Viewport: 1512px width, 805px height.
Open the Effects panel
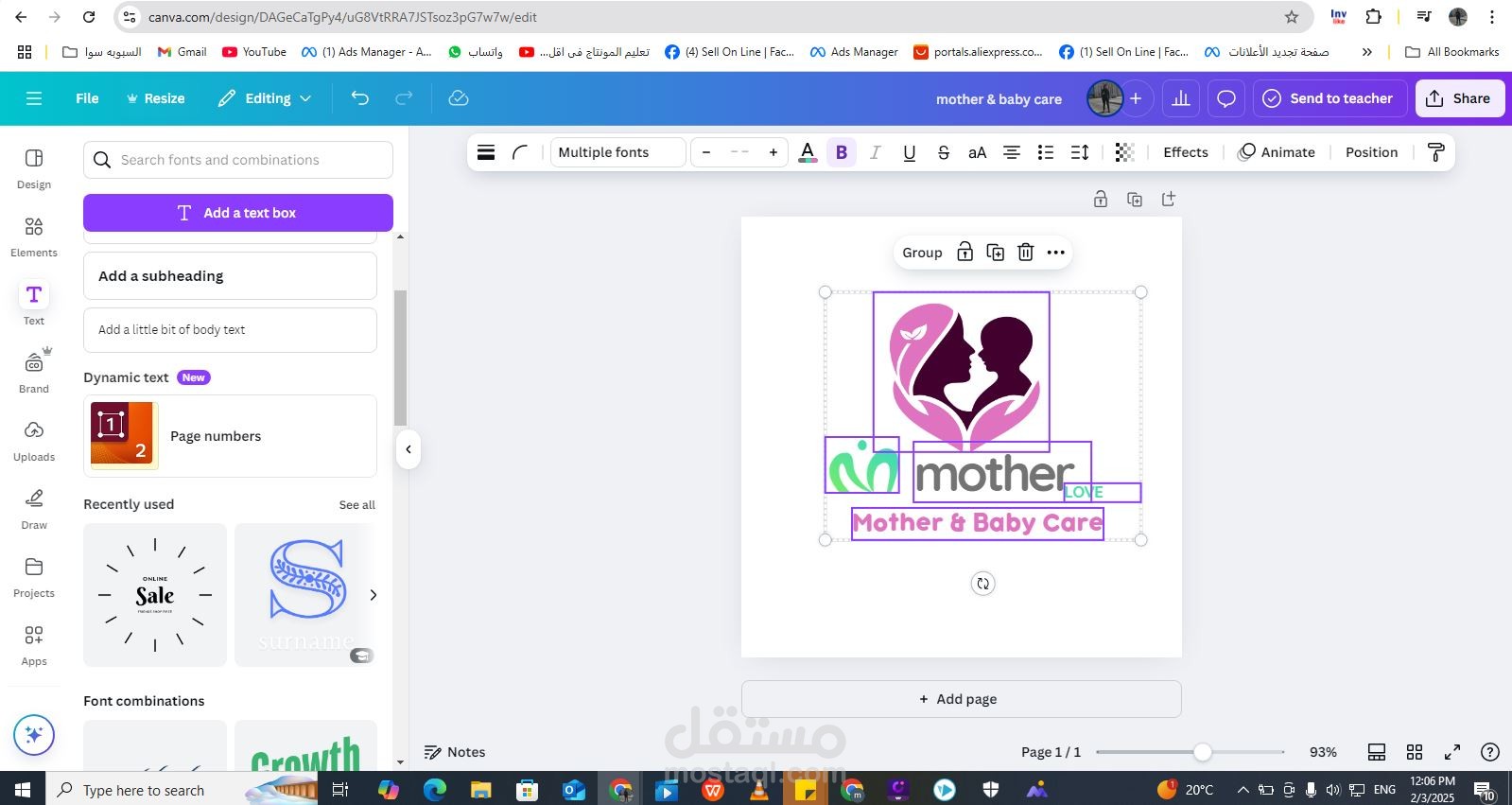[x=1186, y=152]
